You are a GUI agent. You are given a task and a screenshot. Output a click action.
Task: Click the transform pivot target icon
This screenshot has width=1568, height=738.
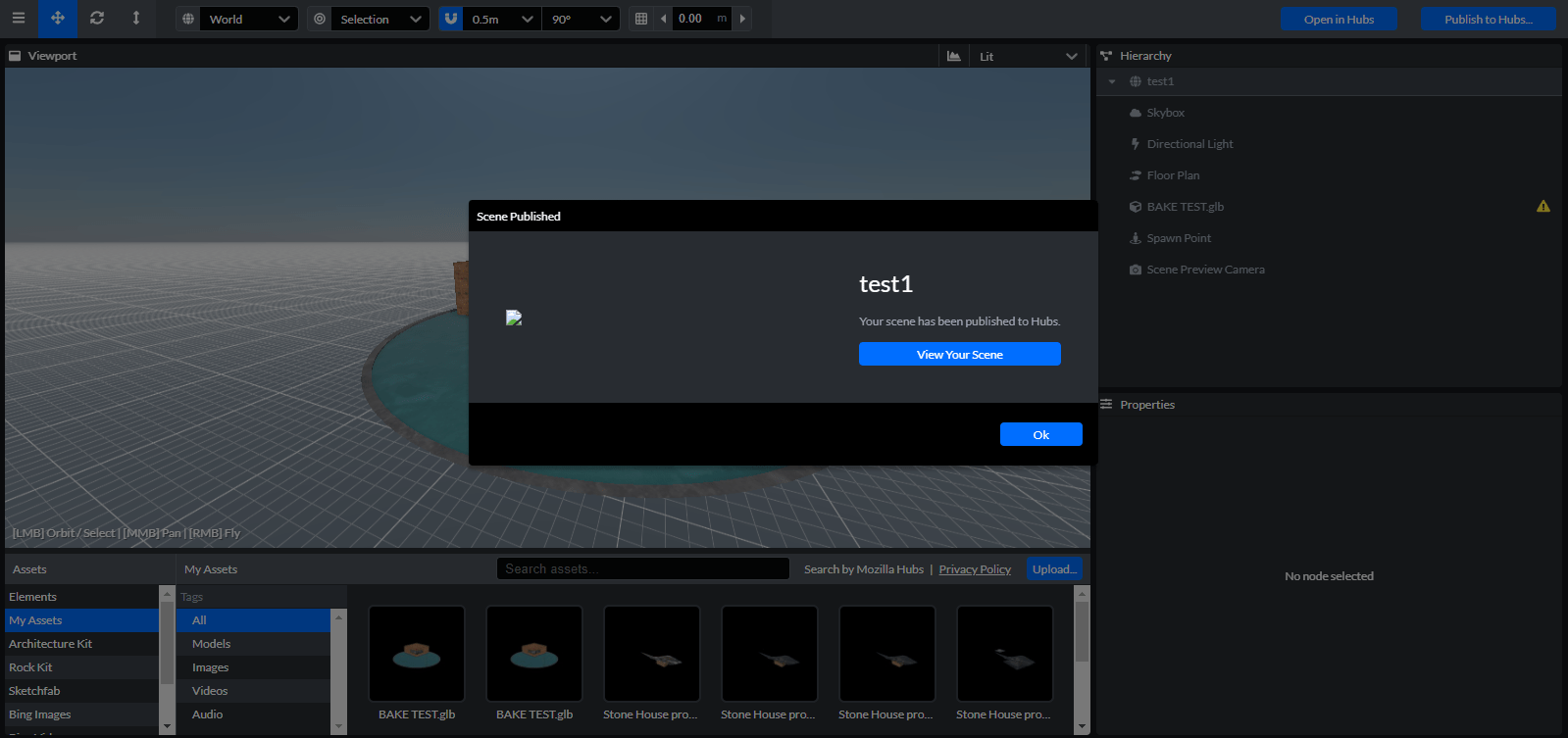point(320,19)
